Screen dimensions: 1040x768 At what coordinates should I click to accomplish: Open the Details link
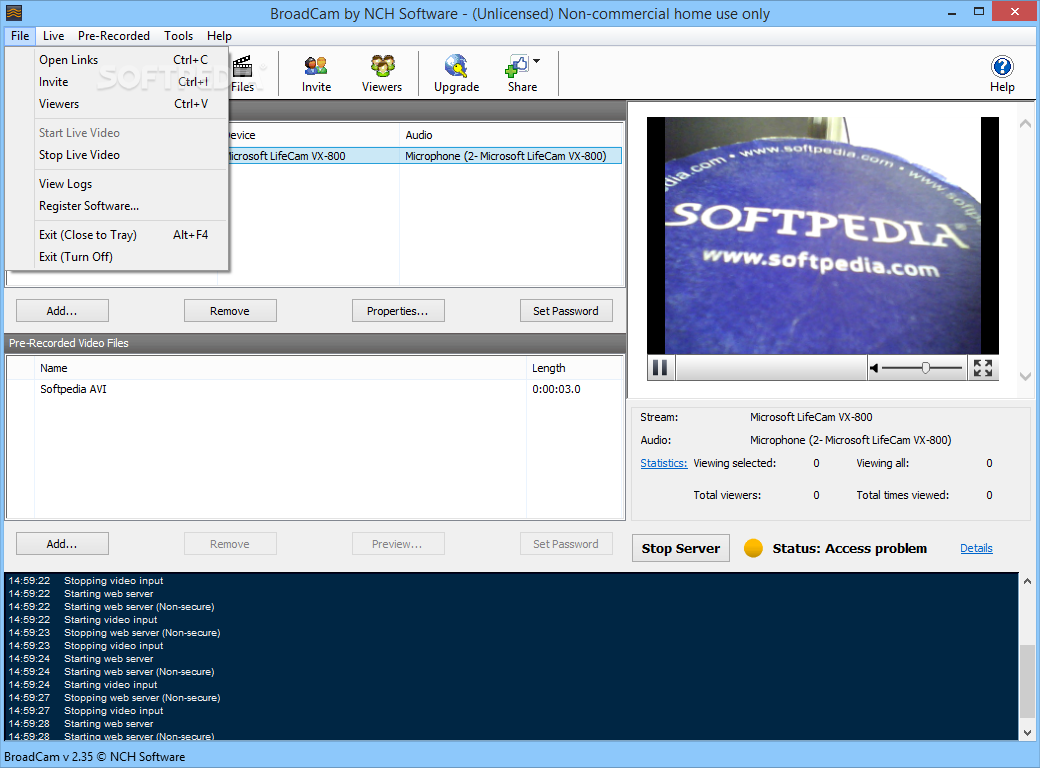click(976, 548)
